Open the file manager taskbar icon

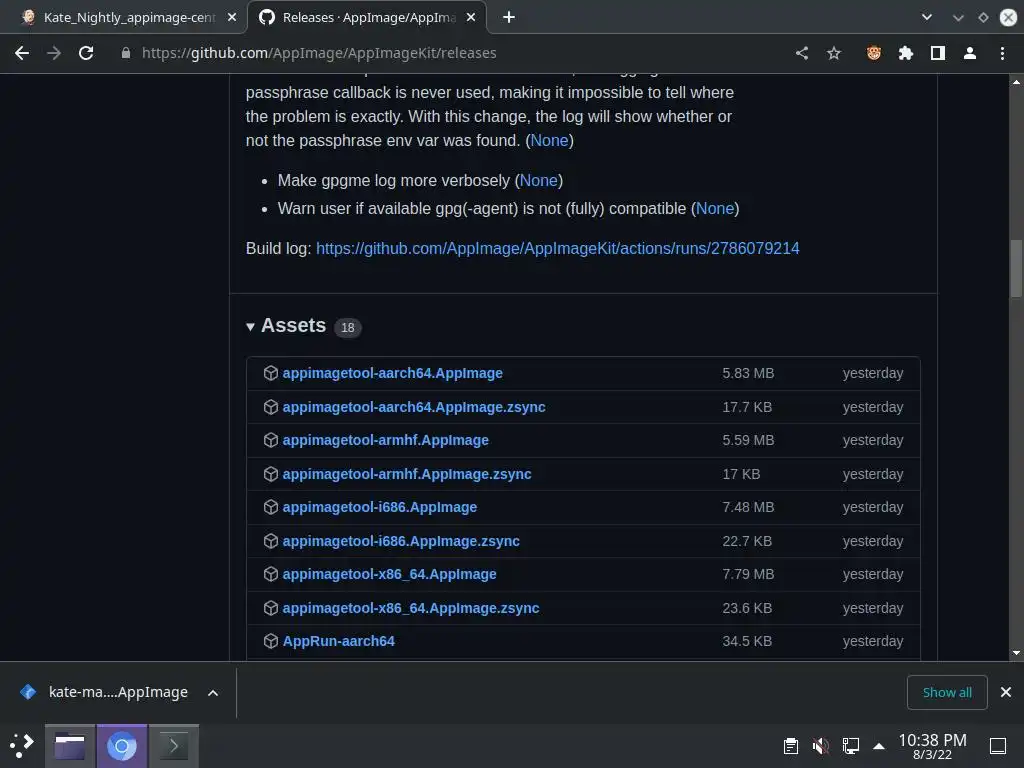(x=70, y=746)
